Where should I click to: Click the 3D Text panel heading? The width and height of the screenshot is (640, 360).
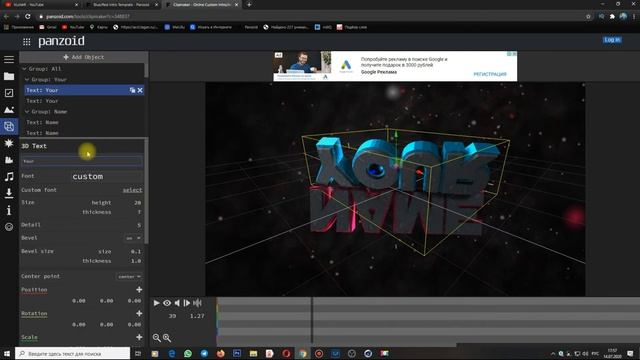[34, 146]
